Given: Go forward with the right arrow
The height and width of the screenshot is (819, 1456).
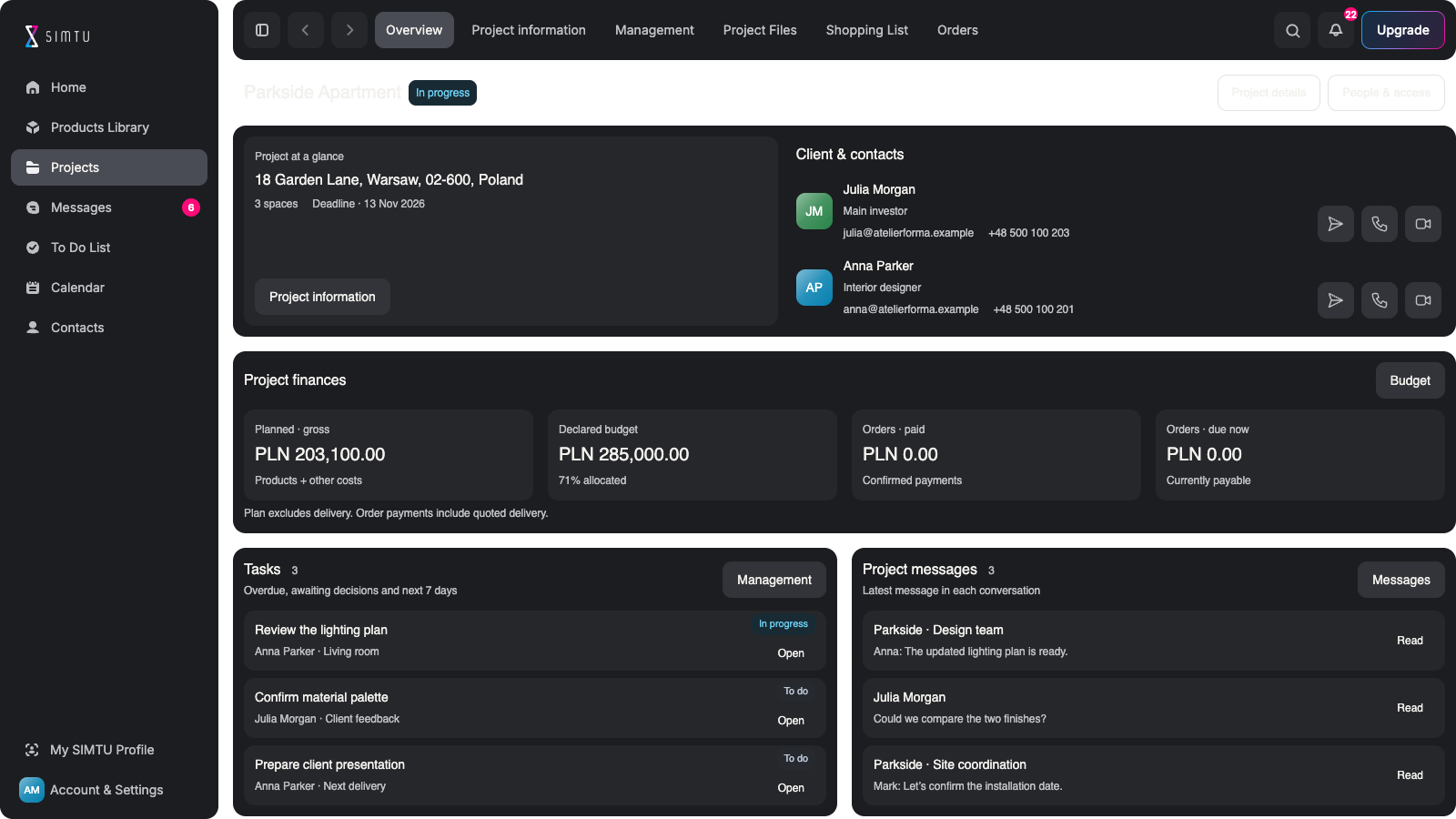Looking at the screenshot, I should (x=349, y=30).
